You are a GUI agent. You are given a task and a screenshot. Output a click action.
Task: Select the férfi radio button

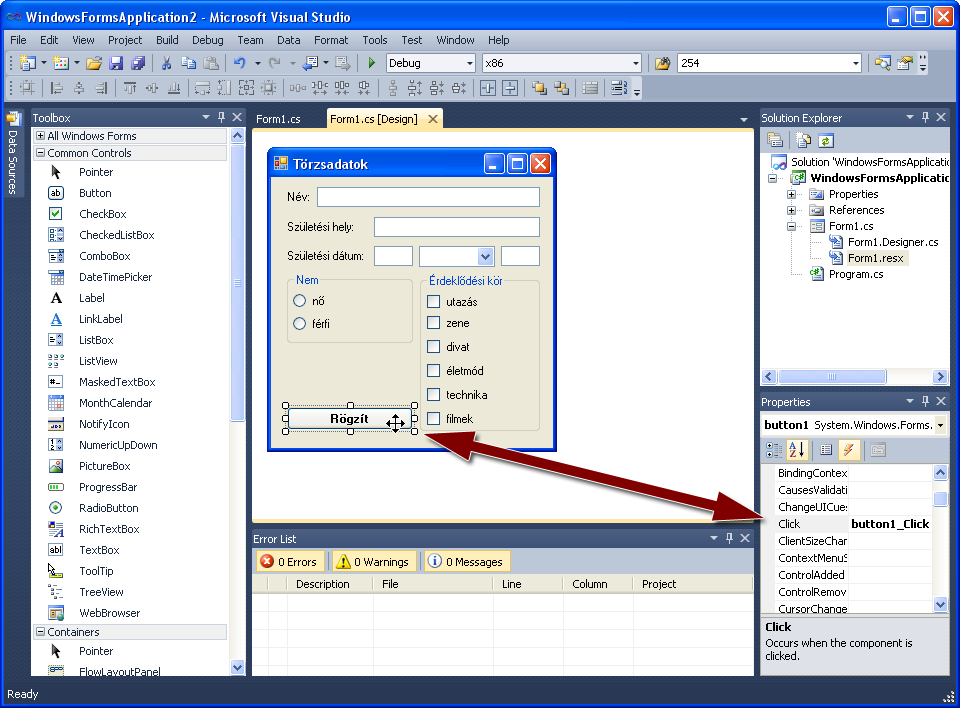click(299, 323)
